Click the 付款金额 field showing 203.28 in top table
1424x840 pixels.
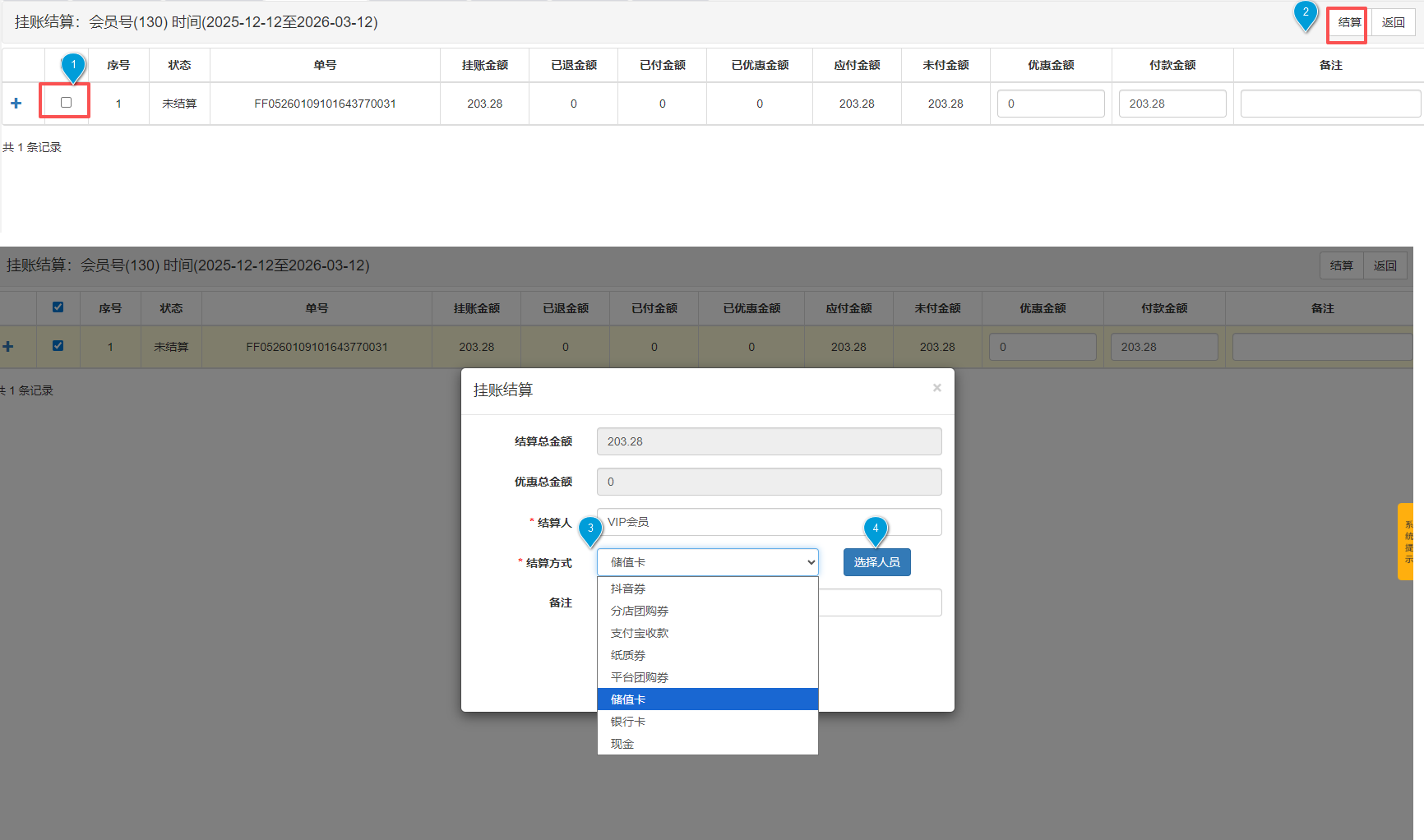[x=1172, y=104]
